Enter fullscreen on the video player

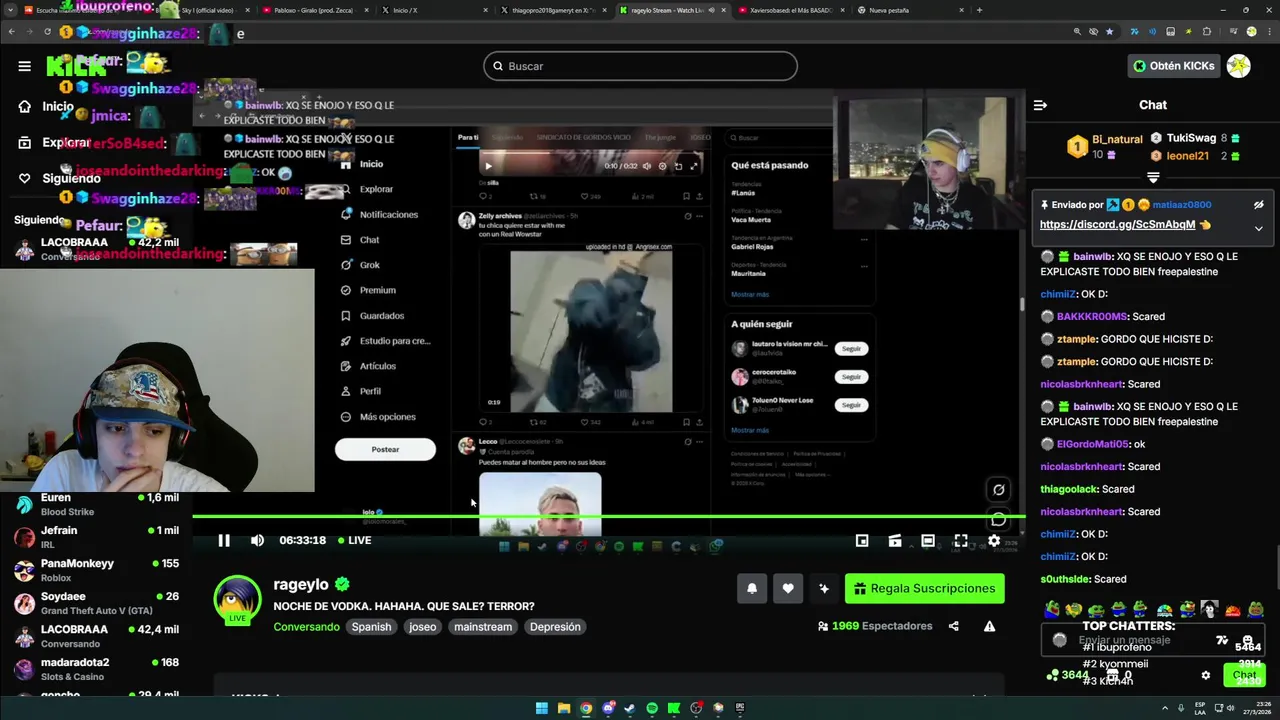(x=961, y=541)
